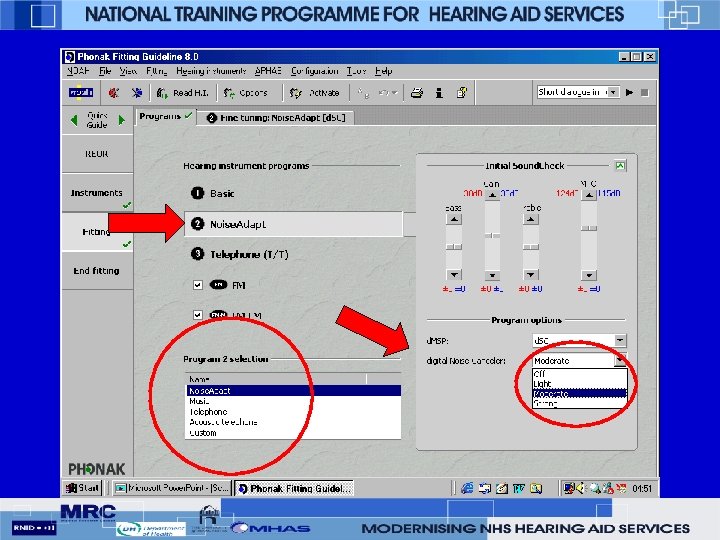The height and width of the screenshot is (540, 720).
Task: Increase MPO with the up arrow
Action: (x=589, y=195)
